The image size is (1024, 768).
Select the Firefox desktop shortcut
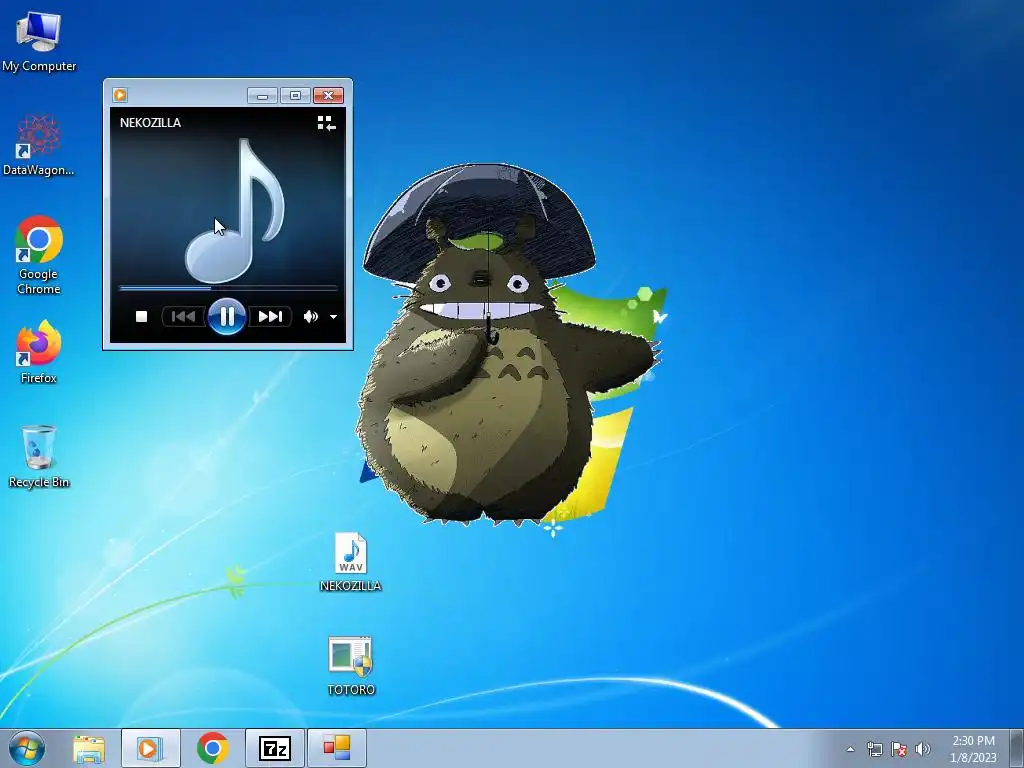[39, 352]
